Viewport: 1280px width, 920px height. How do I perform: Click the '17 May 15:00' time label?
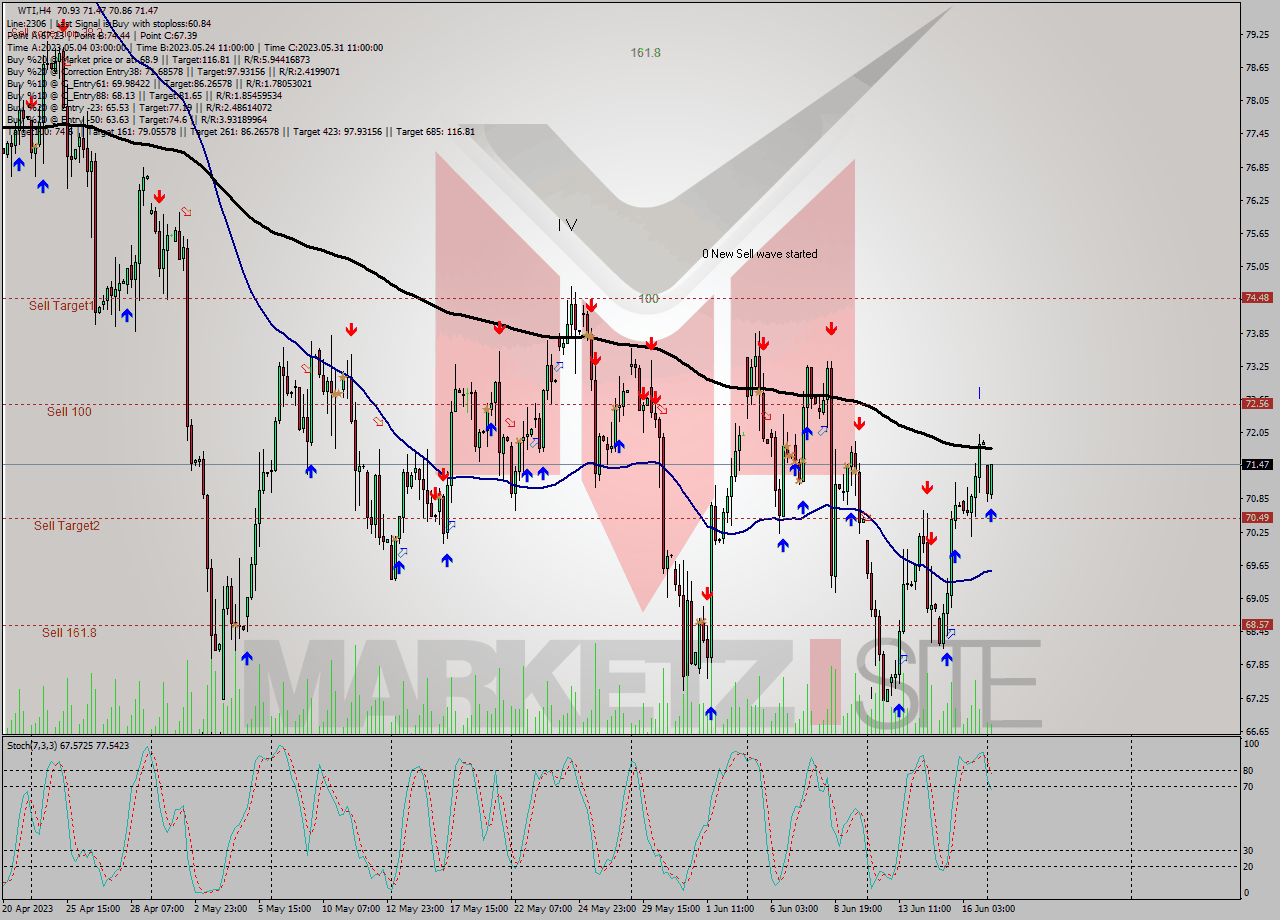click(477, 909)
